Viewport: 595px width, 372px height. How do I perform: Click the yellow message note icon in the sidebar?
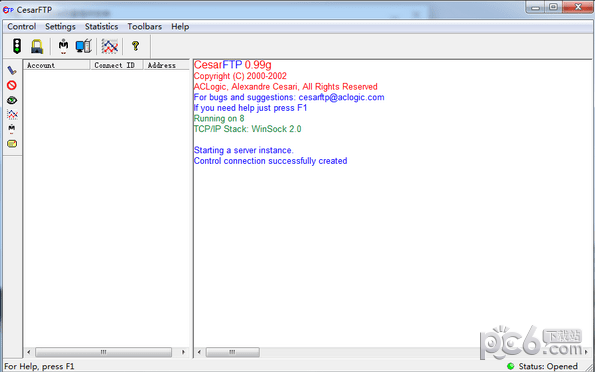tap(12, 144)
